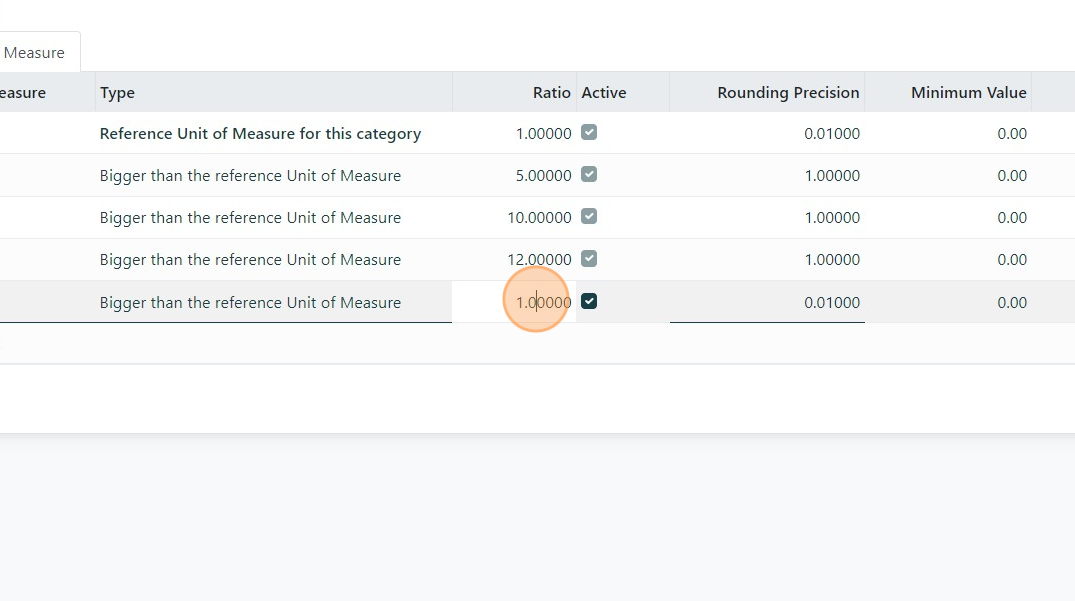
Task: Uncheck the dark Active checkbox in edited row
Action: click(x=589, y=301)
